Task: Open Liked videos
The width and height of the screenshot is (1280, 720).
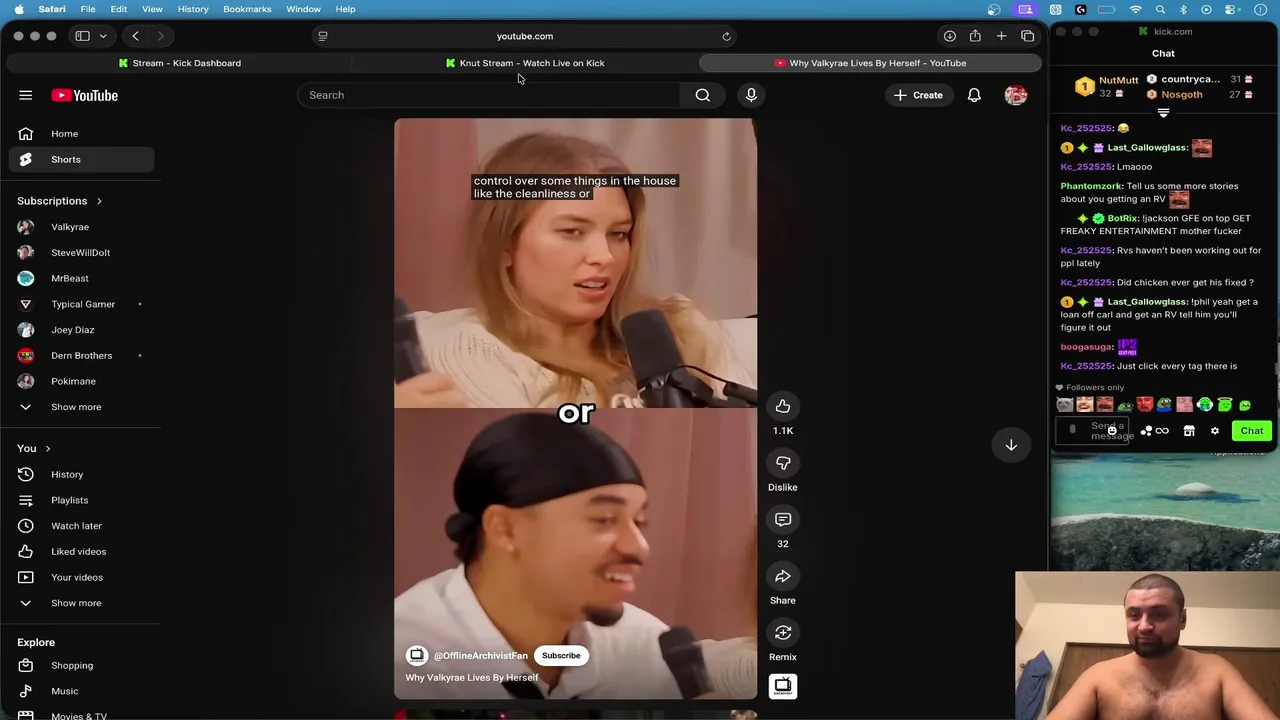Action: click(80, 552)
